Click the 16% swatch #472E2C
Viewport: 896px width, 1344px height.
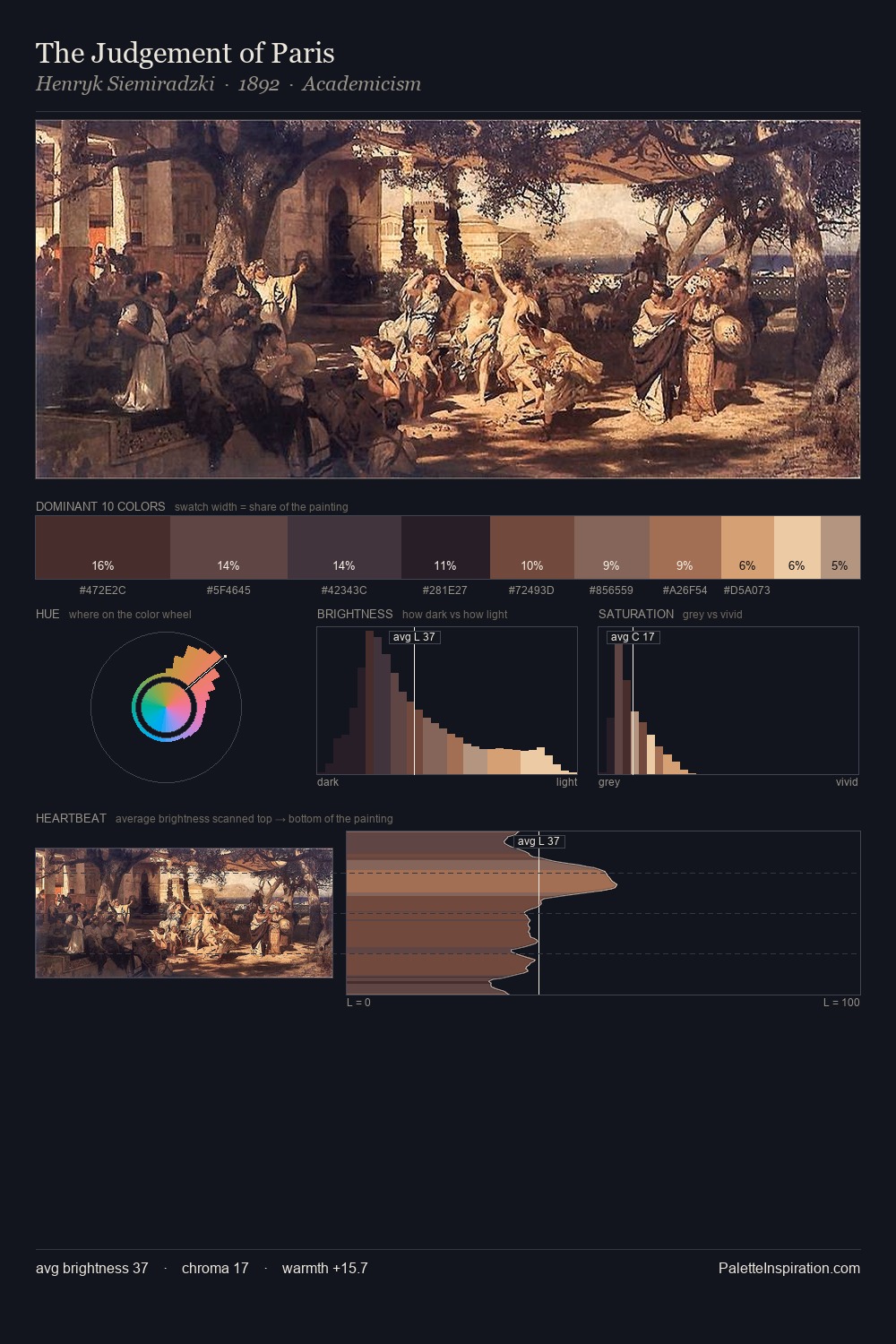click(x=103, y=547)
